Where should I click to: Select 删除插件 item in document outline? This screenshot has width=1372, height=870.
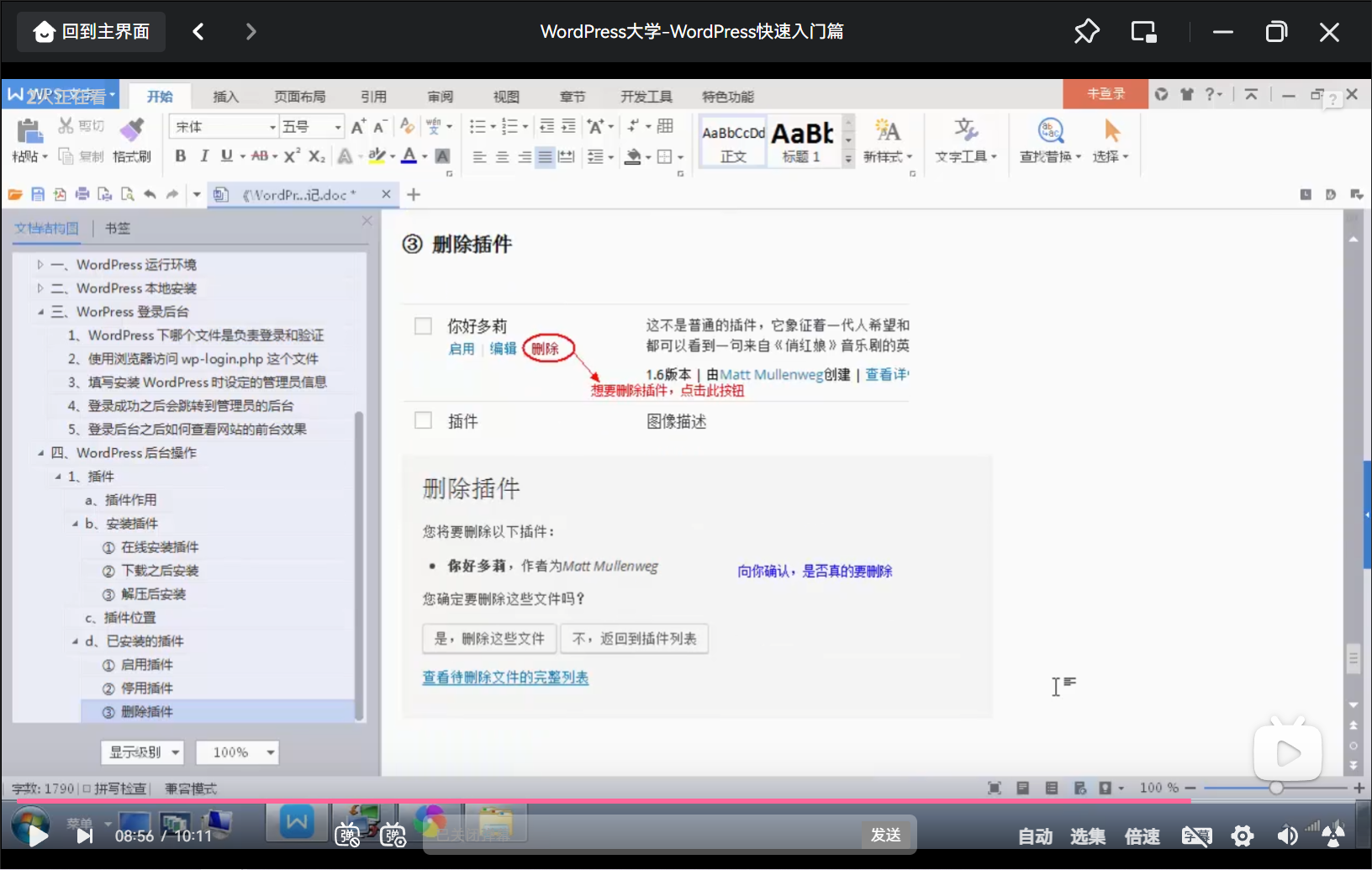click(x=218, y=712)
